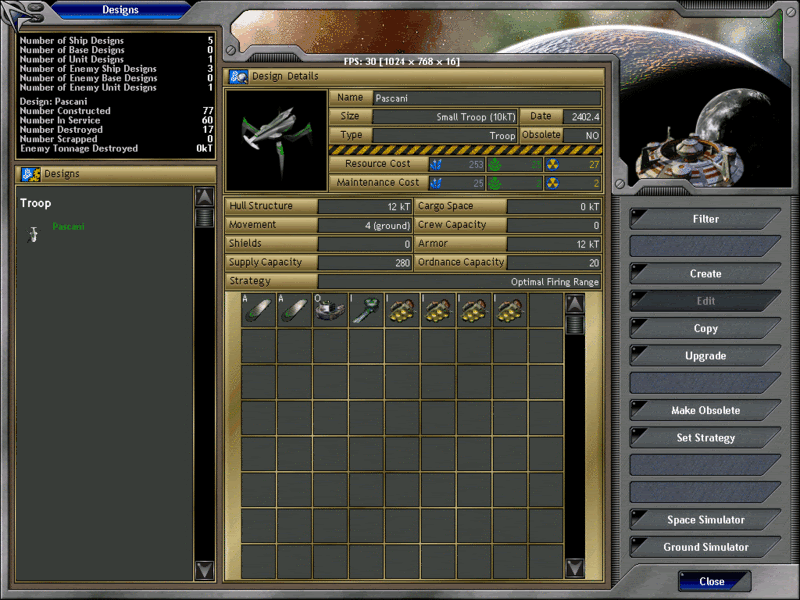
Task: Copy the selected design
Action: click(x=706, y=329)
